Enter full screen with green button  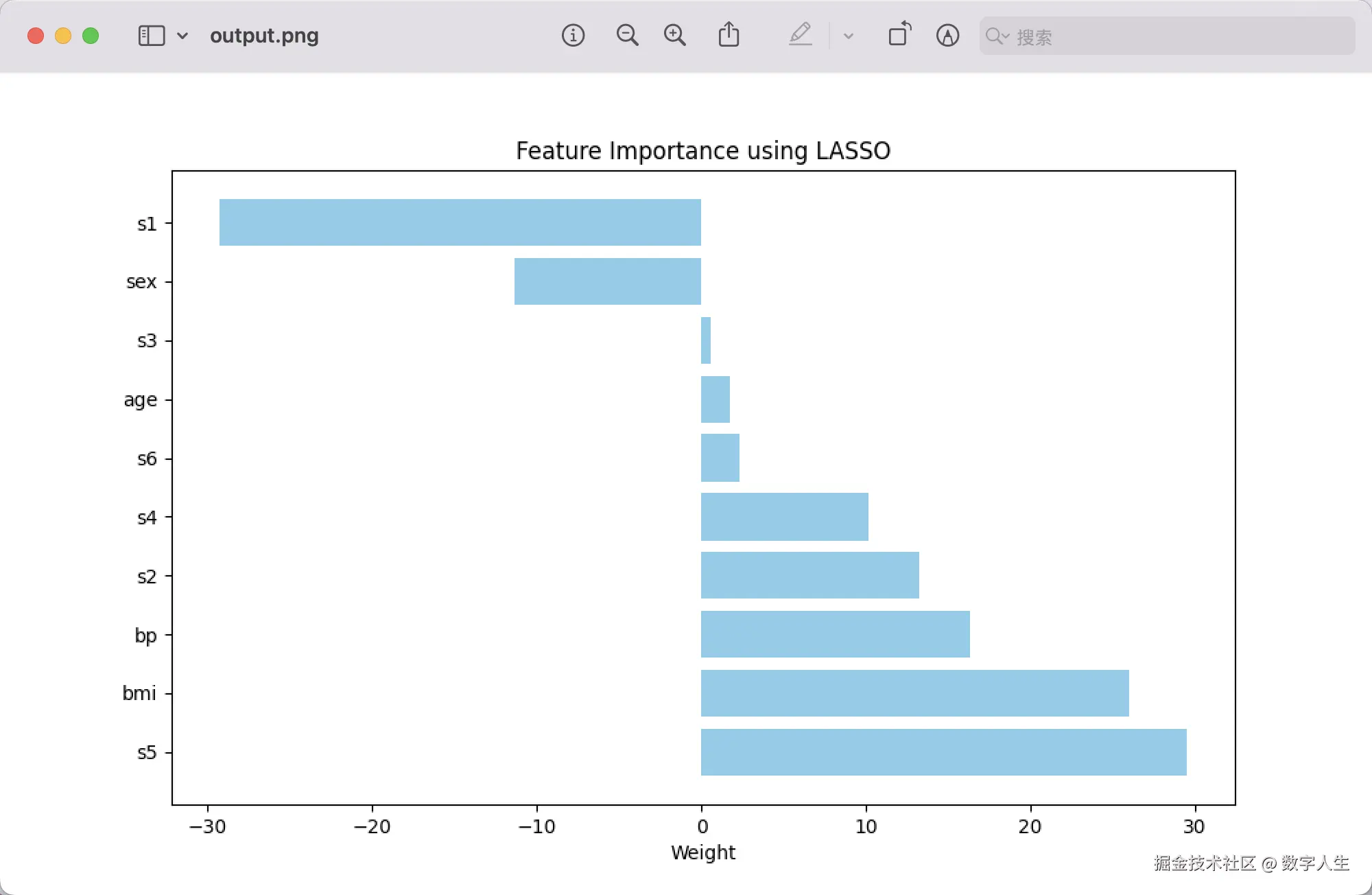91,36
